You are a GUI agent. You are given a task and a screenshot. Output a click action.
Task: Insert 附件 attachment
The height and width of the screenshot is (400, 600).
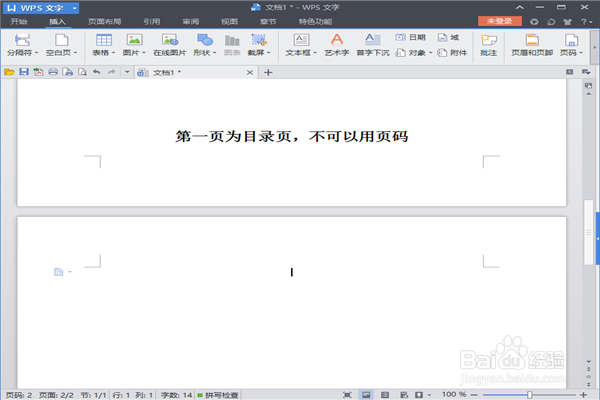coord(452,52)
